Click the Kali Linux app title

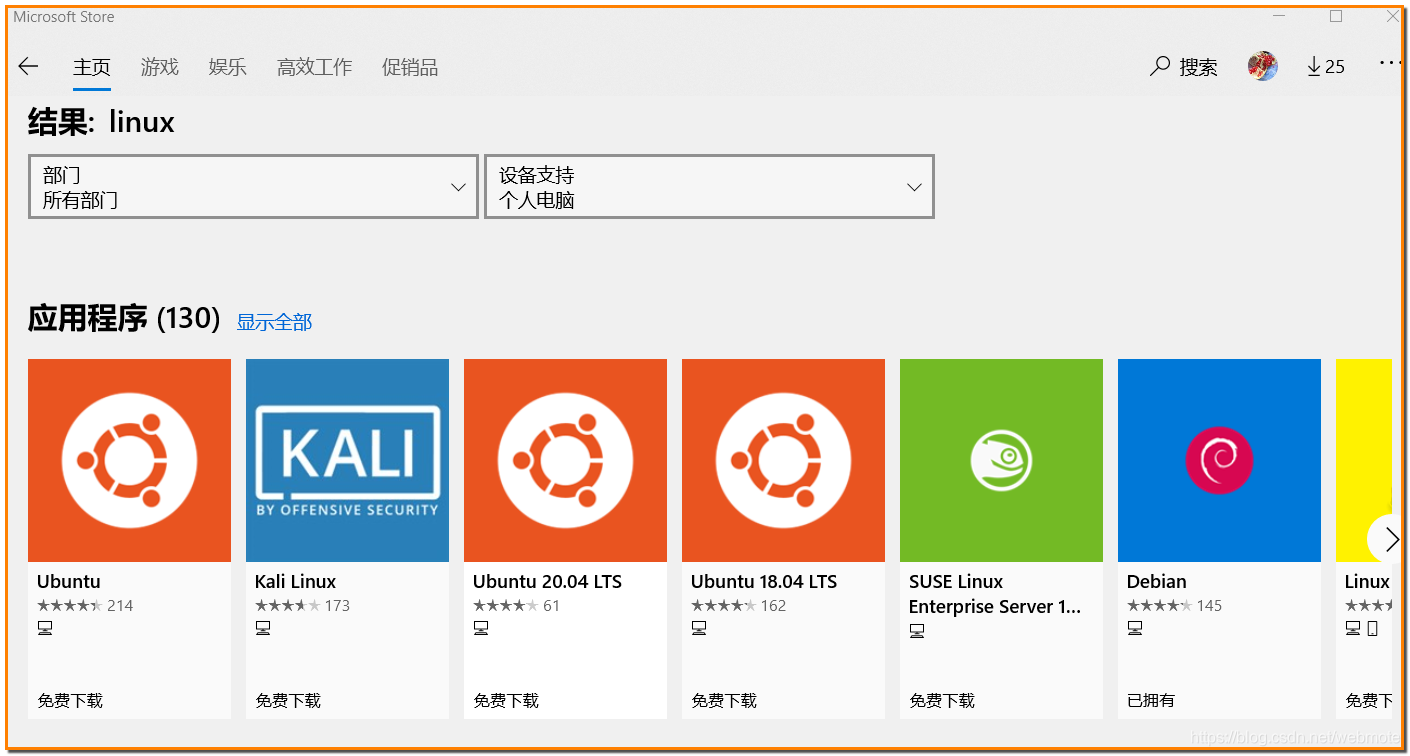(295, 581)
